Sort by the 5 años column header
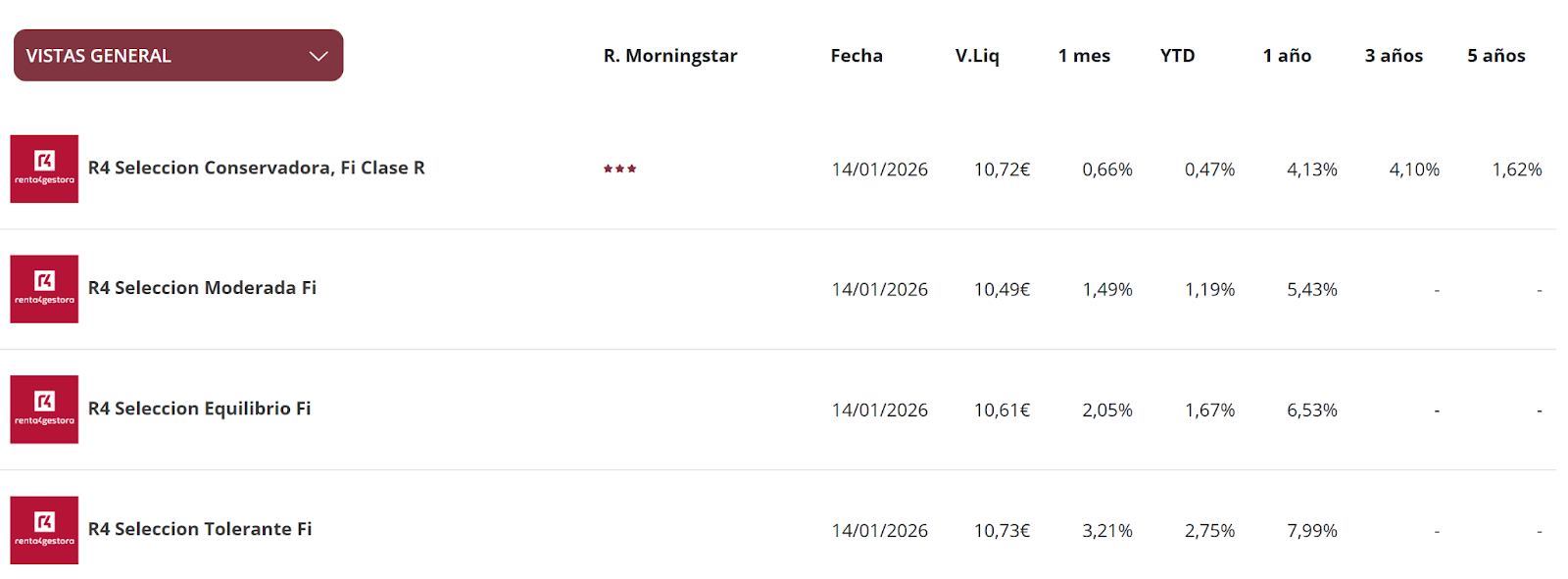Viewport: 1568px width, 579px height. pos(1495,56)
